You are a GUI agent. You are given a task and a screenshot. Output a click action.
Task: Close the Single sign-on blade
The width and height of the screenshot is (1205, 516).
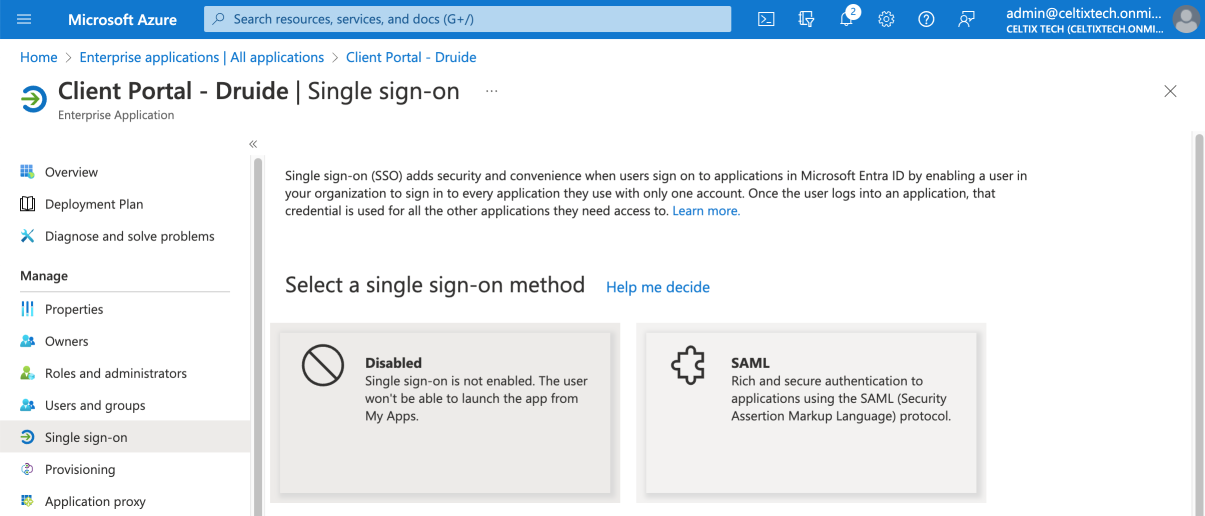1170,91
